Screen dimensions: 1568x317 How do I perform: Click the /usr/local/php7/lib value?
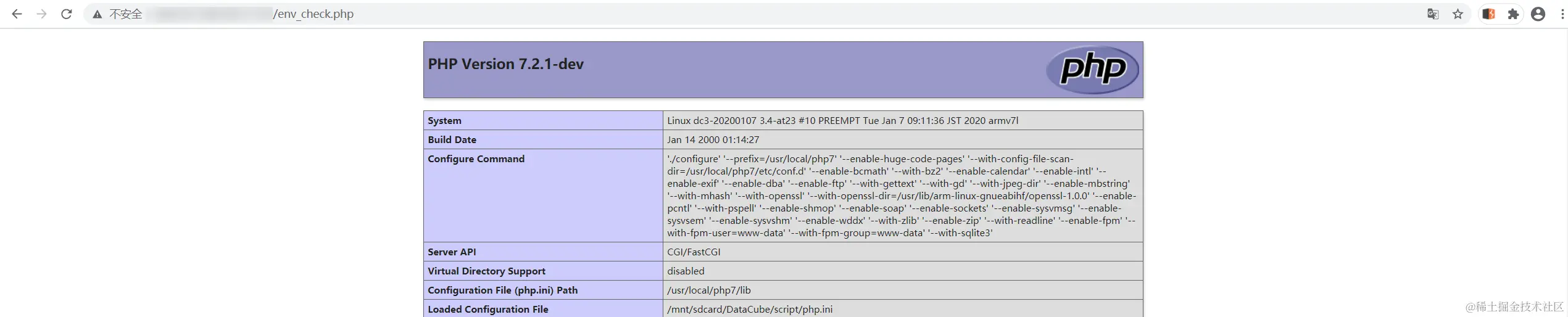(709, 290)
